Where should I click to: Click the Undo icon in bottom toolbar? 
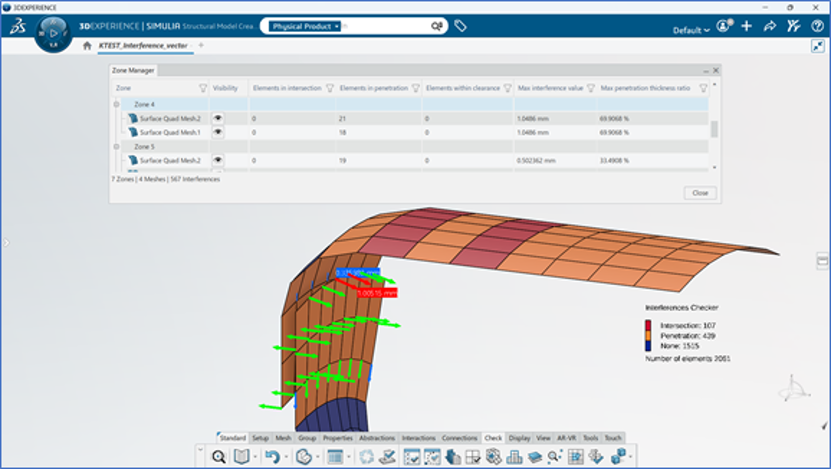pyautogui.click(x=272, y=456)
